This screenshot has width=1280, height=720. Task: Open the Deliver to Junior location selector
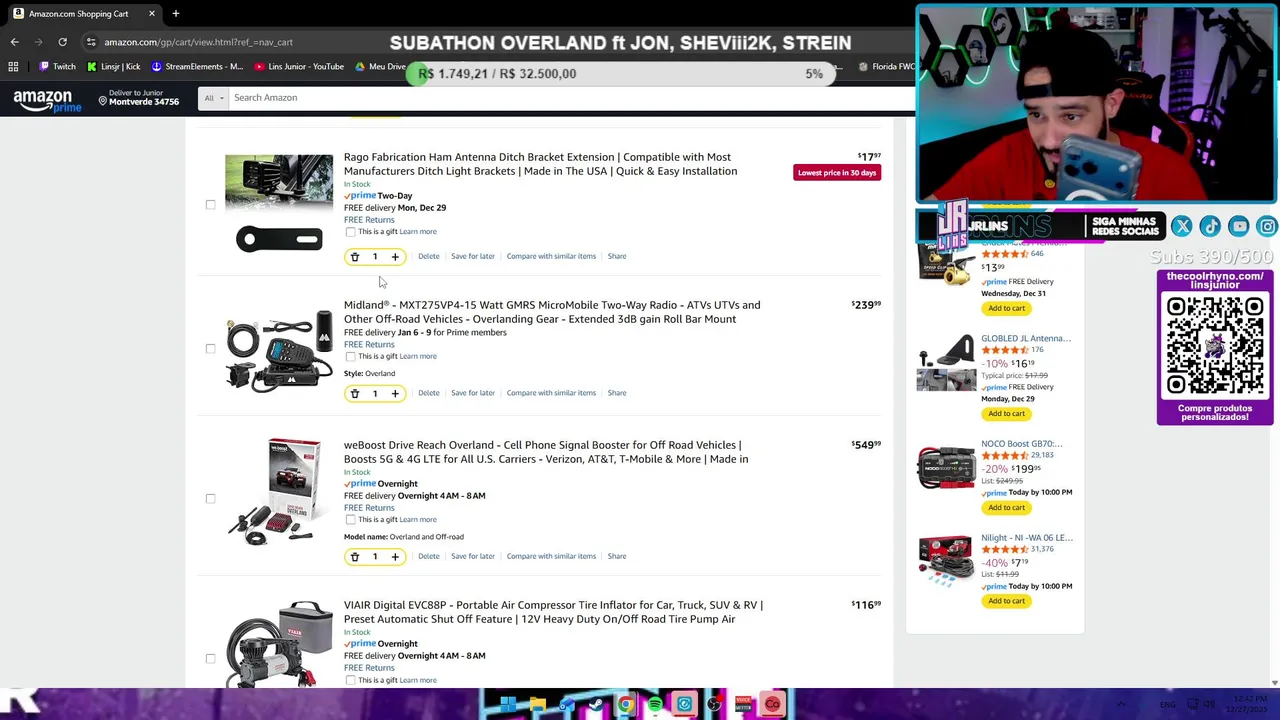pyautogui.click(x=138, y=98)
